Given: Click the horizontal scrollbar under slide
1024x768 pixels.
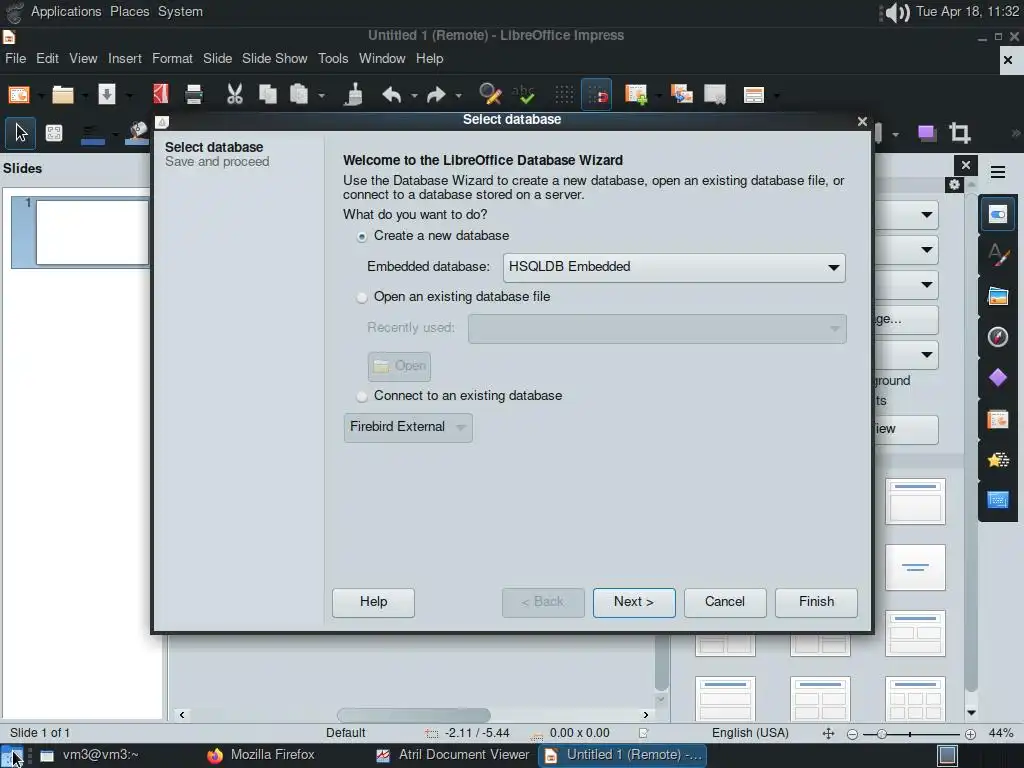Looking at the screenshot, I should point(413,715).
